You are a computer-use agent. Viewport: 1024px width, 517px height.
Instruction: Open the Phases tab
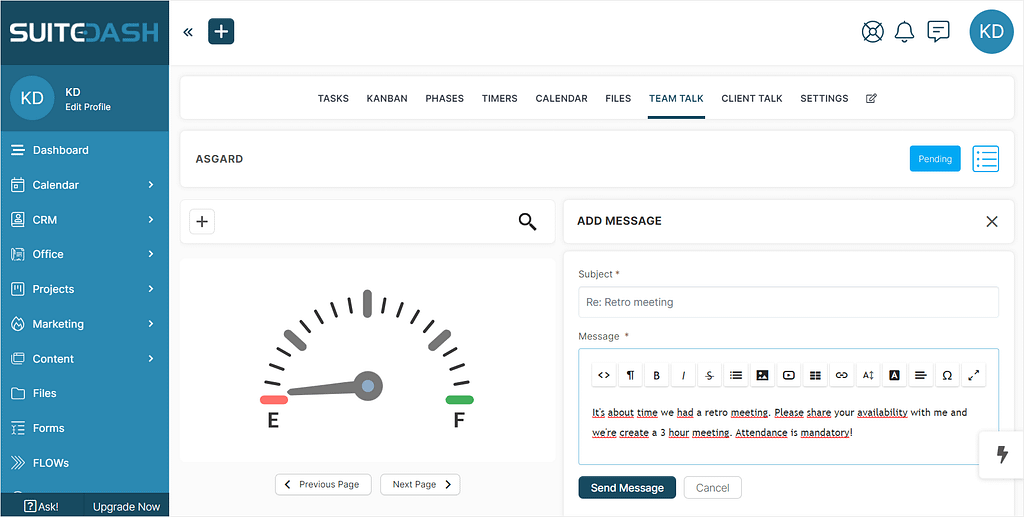click(x=445, y=99)
